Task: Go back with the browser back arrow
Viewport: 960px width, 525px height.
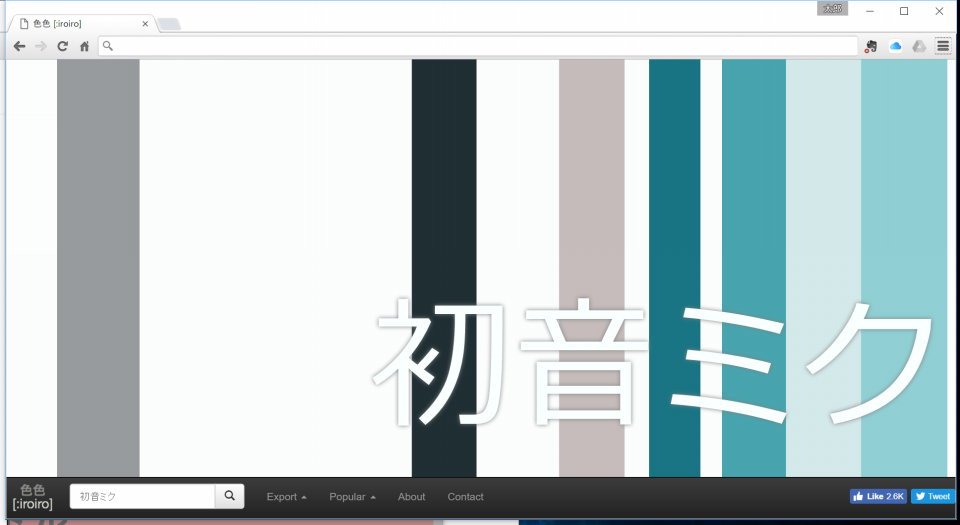Action: point(20,46)
